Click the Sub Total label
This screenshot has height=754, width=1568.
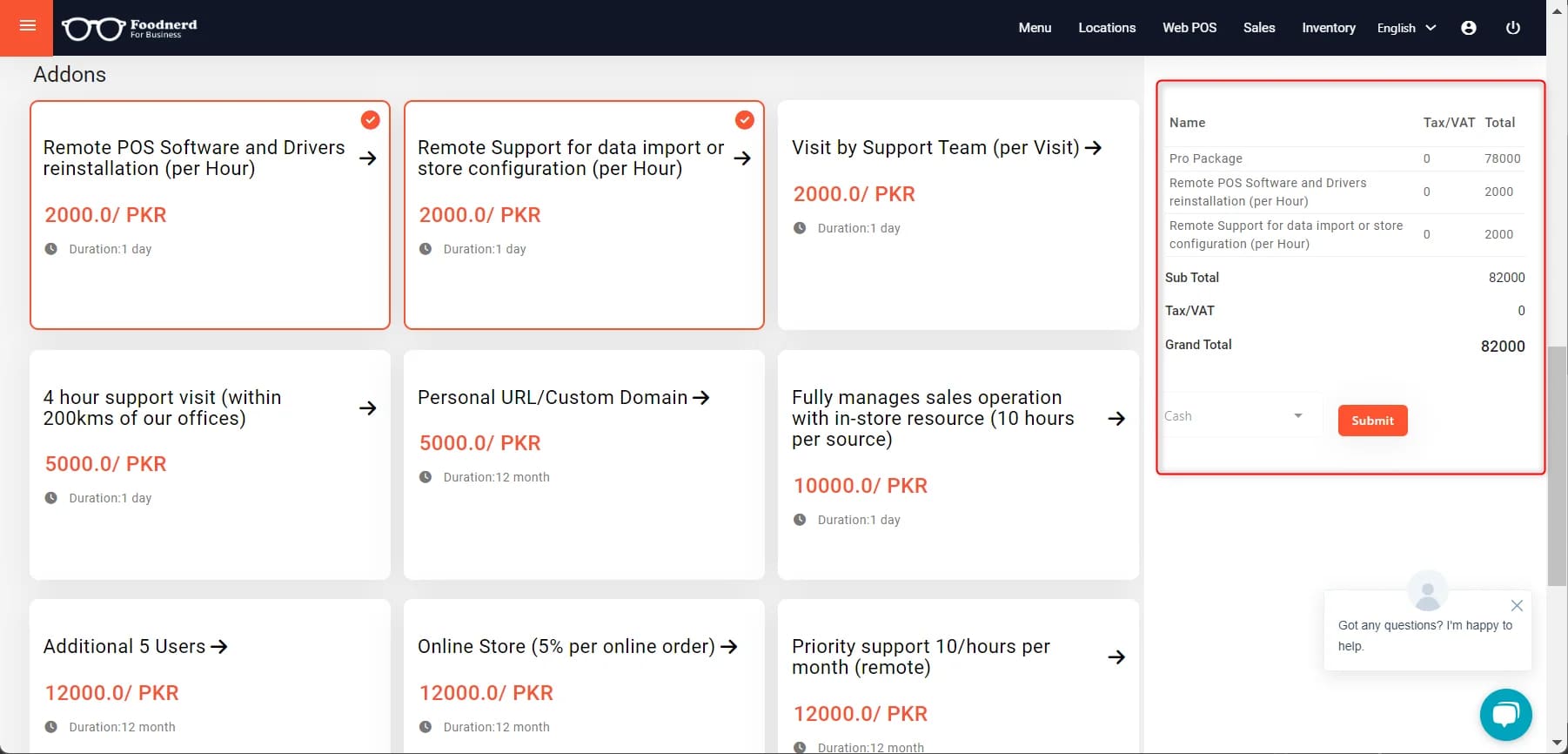(1192, 278)
